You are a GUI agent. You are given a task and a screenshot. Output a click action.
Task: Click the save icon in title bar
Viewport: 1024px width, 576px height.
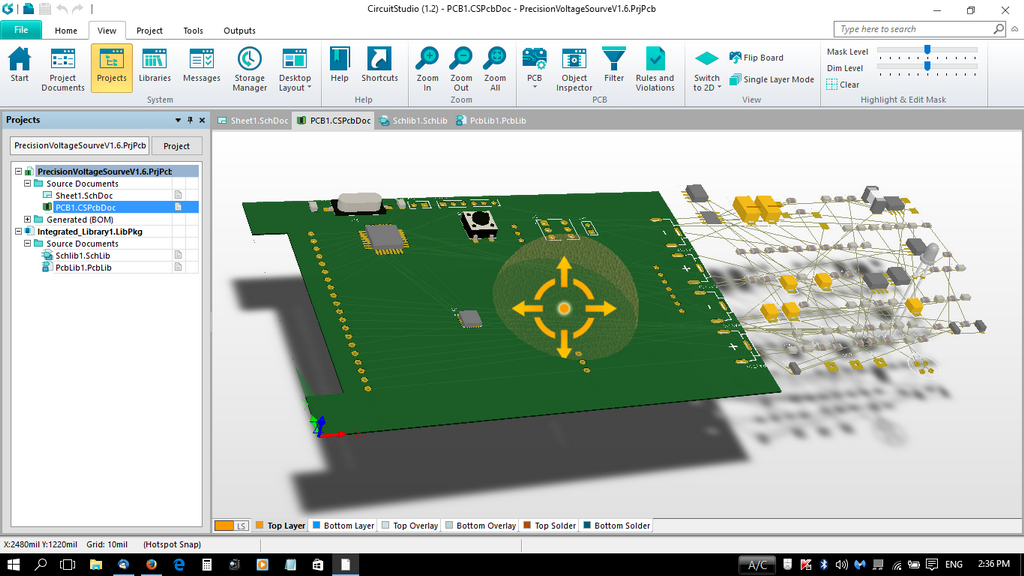[x=45, y=8]
